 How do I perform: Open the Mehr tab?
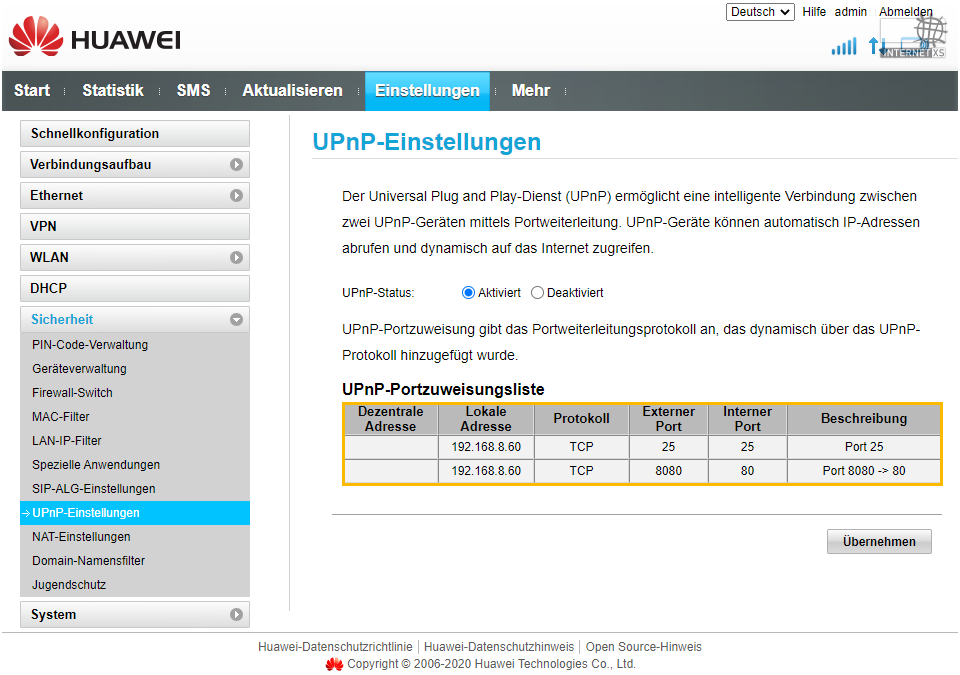pyautogui.click(x=531, y=91)
